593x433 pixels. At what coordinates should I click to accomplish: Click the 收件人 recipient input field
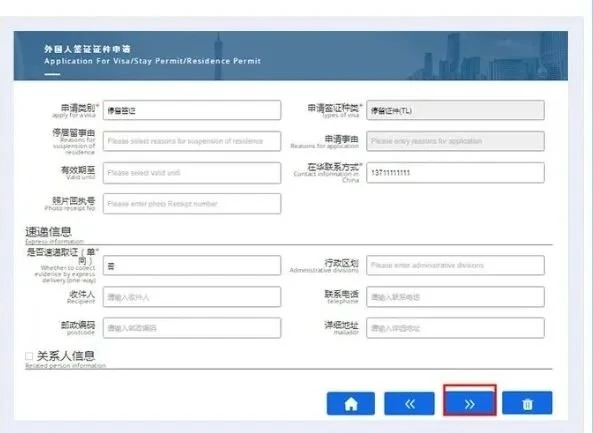(x=192, y=296)
